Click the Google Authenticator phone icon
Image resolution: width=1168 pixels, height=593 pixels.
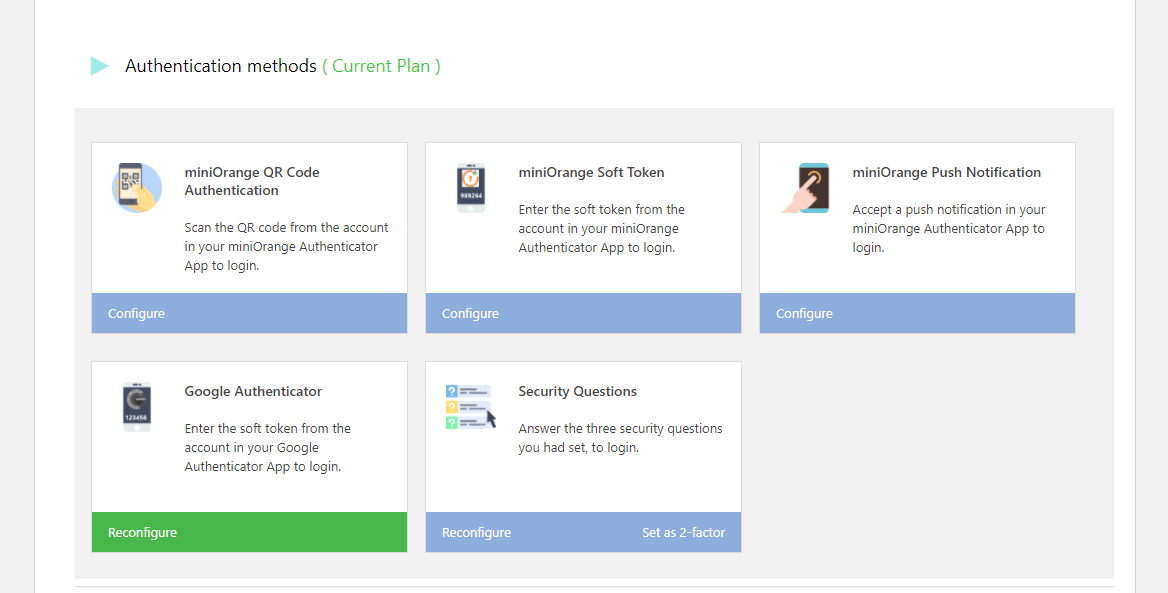(x=137, y=406)
